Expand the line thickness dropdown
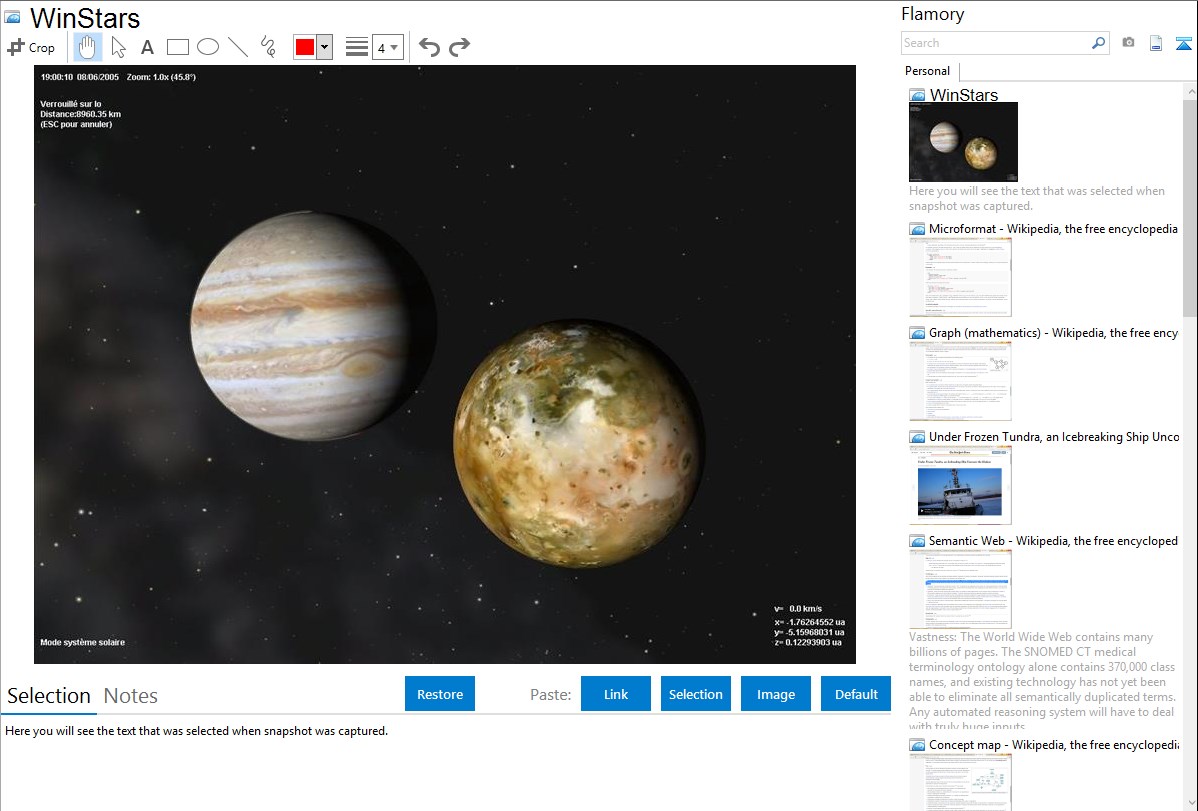The height and width of the screenshot is (811, 1198). coord(387,47)
